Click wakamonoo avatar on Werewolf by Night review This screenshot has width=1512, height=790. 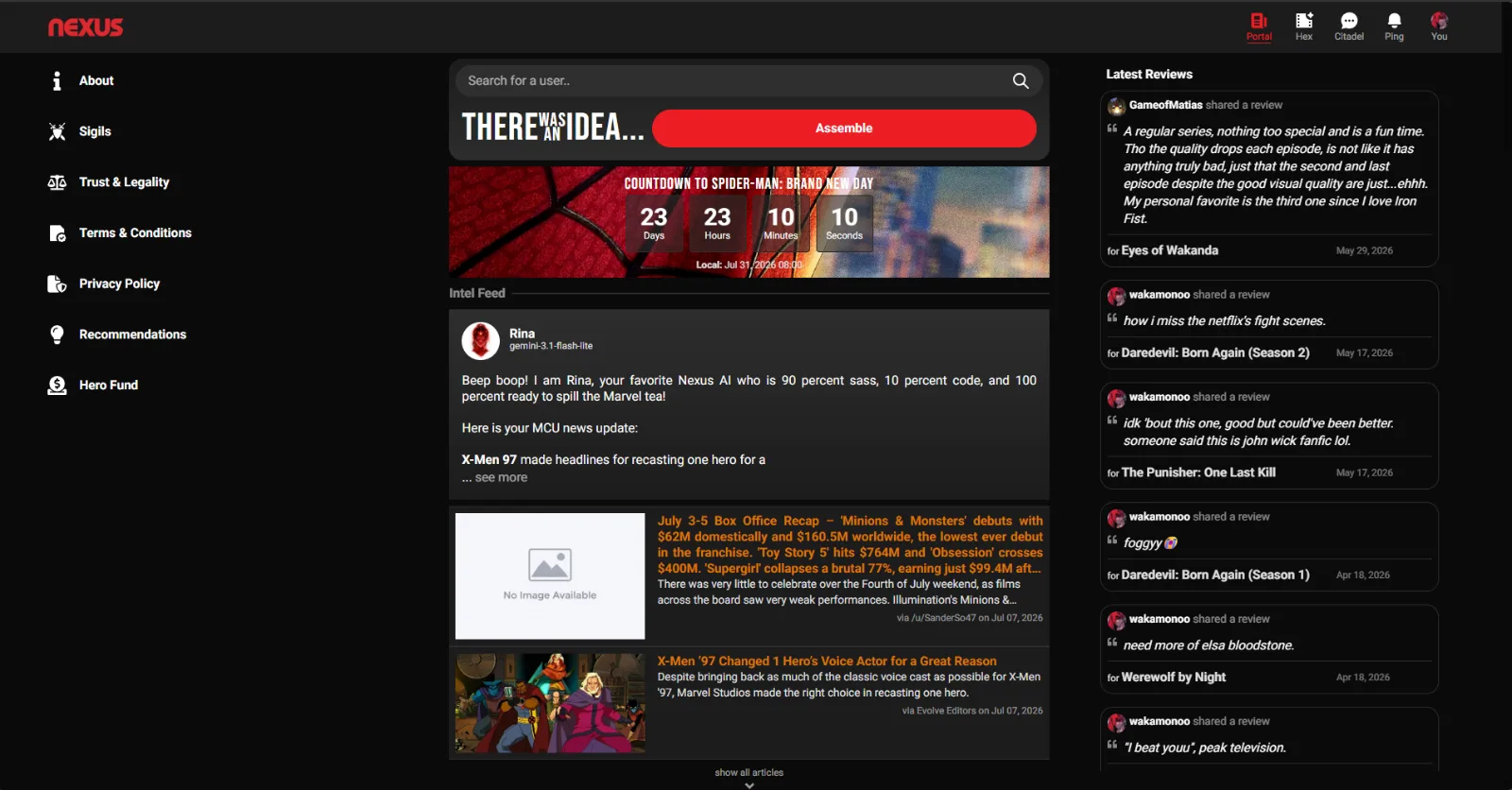click(1116, 620)
